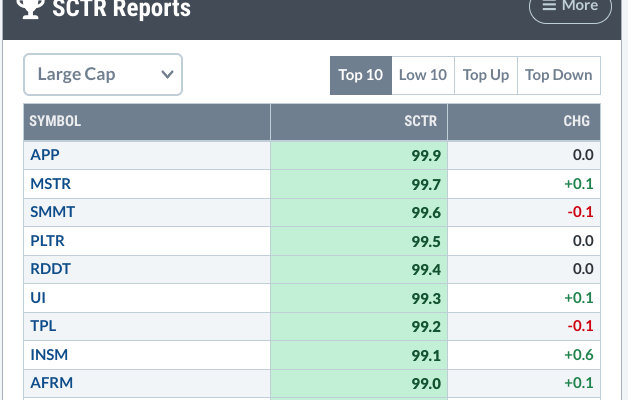Click the -0.1 change value for TPL
Screen dimensions: 628x400
580,326
